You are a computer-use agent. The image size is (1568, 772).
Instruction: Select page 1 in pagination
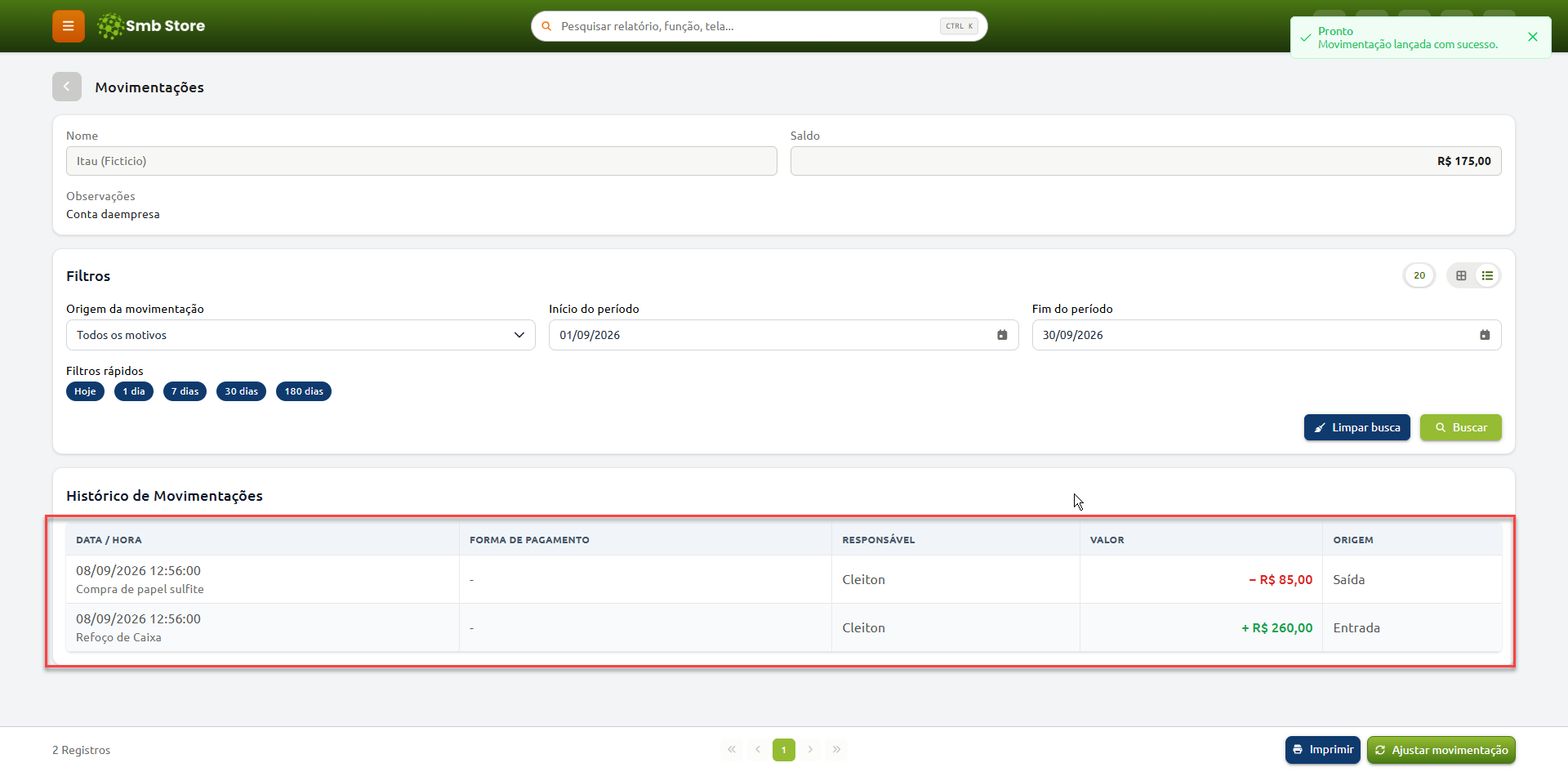coord(784,749)
